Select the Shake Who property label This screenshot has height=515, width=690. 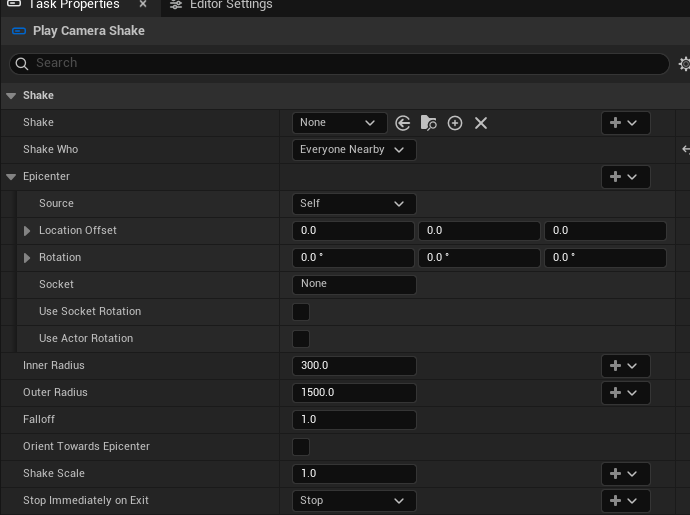51,150
